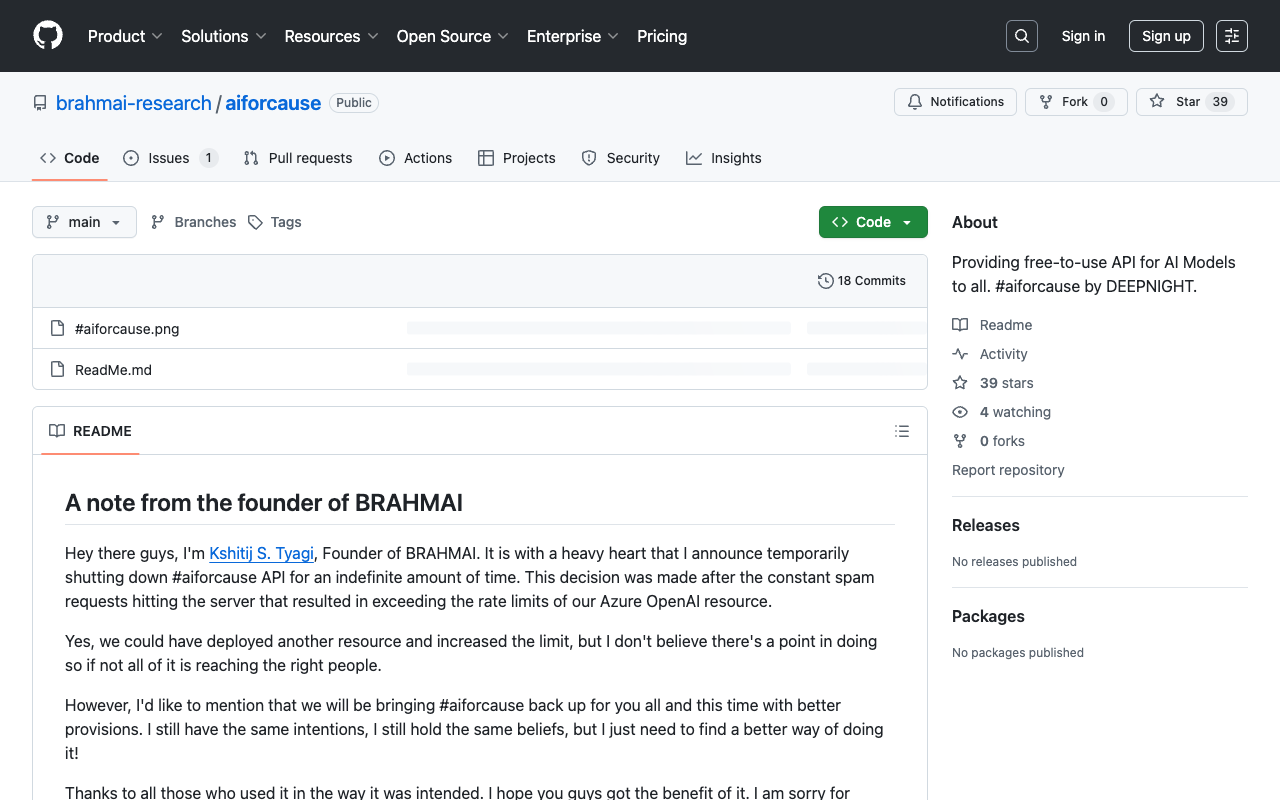Viewport: 1280px width, 800px height.
Task: Click the 39 star count badge
Action: [x=1220, y=102]
